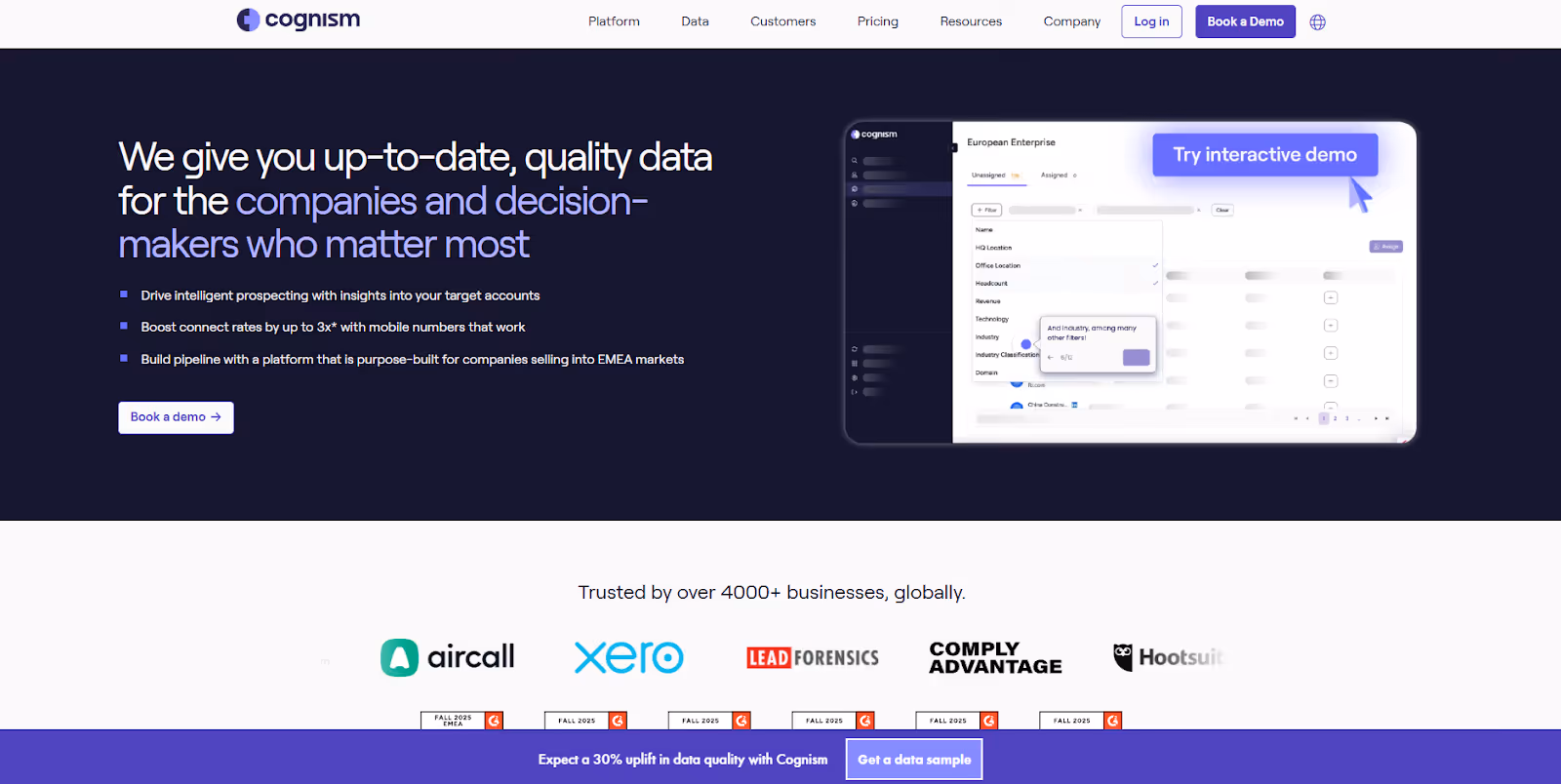Viewport: 1561px width, 784px height.
Task: Click the Lead Forensics logo
Action: [x=813, y=658]
